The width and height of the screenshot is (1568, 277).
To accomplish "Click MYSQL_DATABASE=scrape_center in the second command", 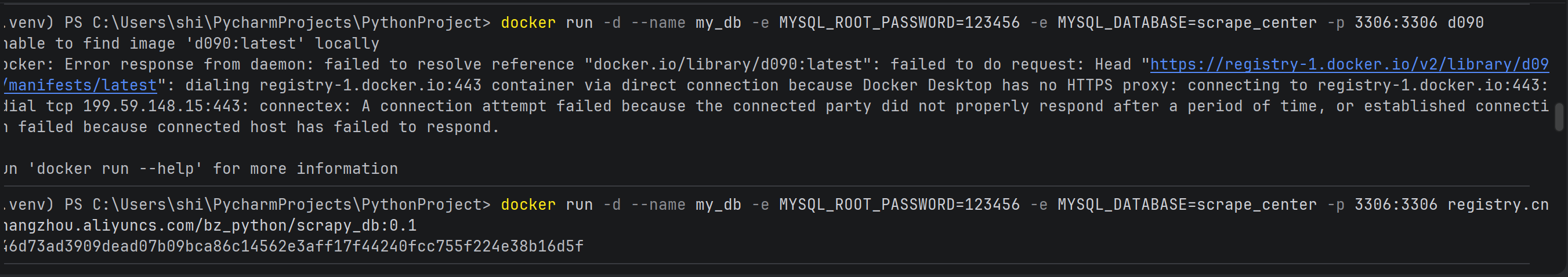I will (x=1186, y=205).
